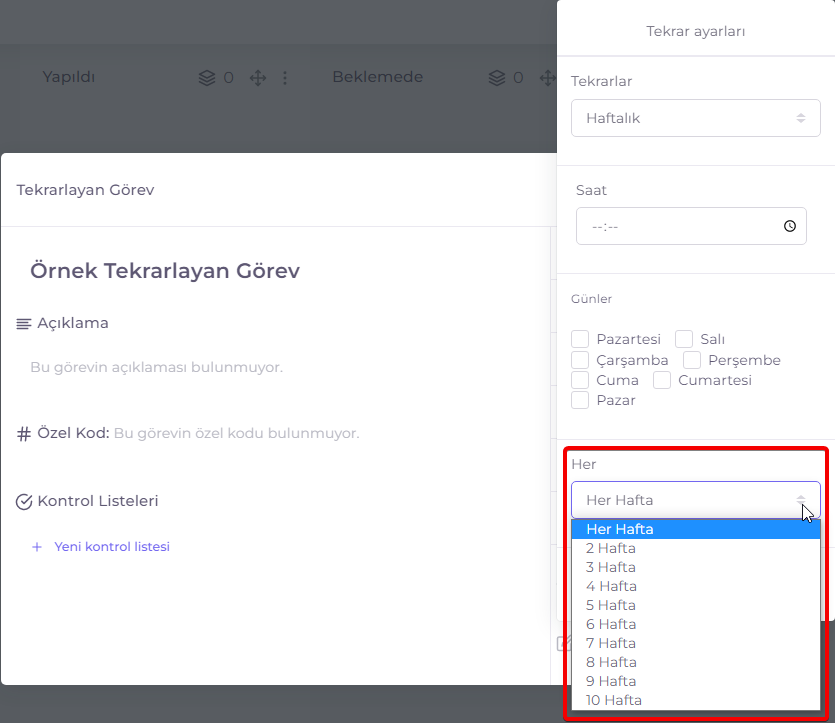835x723 pixels.
Task: Select 2 Hafta from the list
Action: click(x=695, y=548)
